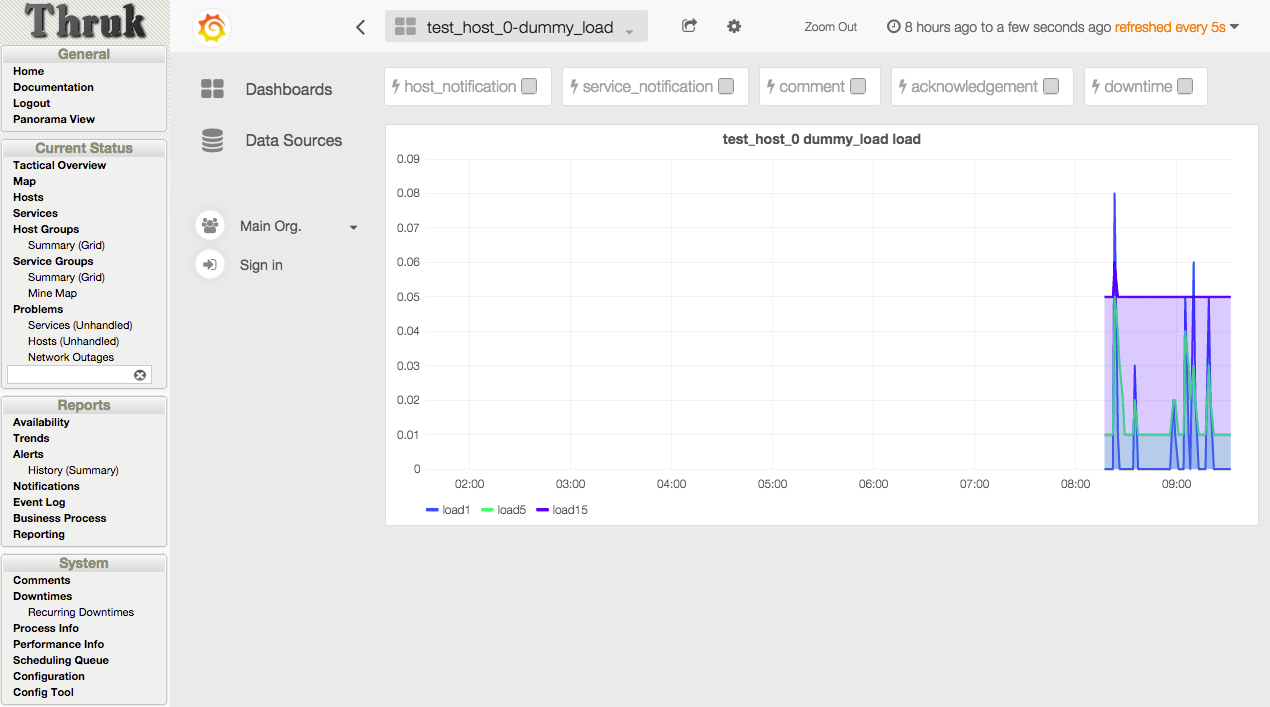Click the Sign in icon
The width and height of the screenshot is (1270, 707).
(210, 264)
